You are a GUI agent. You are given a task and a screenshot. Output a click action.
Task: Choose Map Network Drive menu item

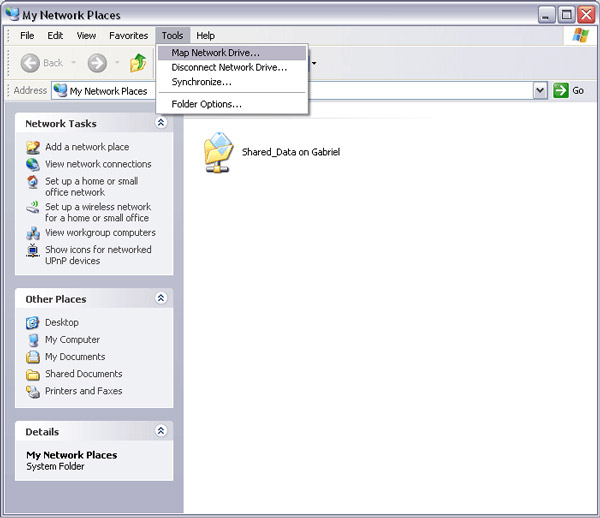232,53
